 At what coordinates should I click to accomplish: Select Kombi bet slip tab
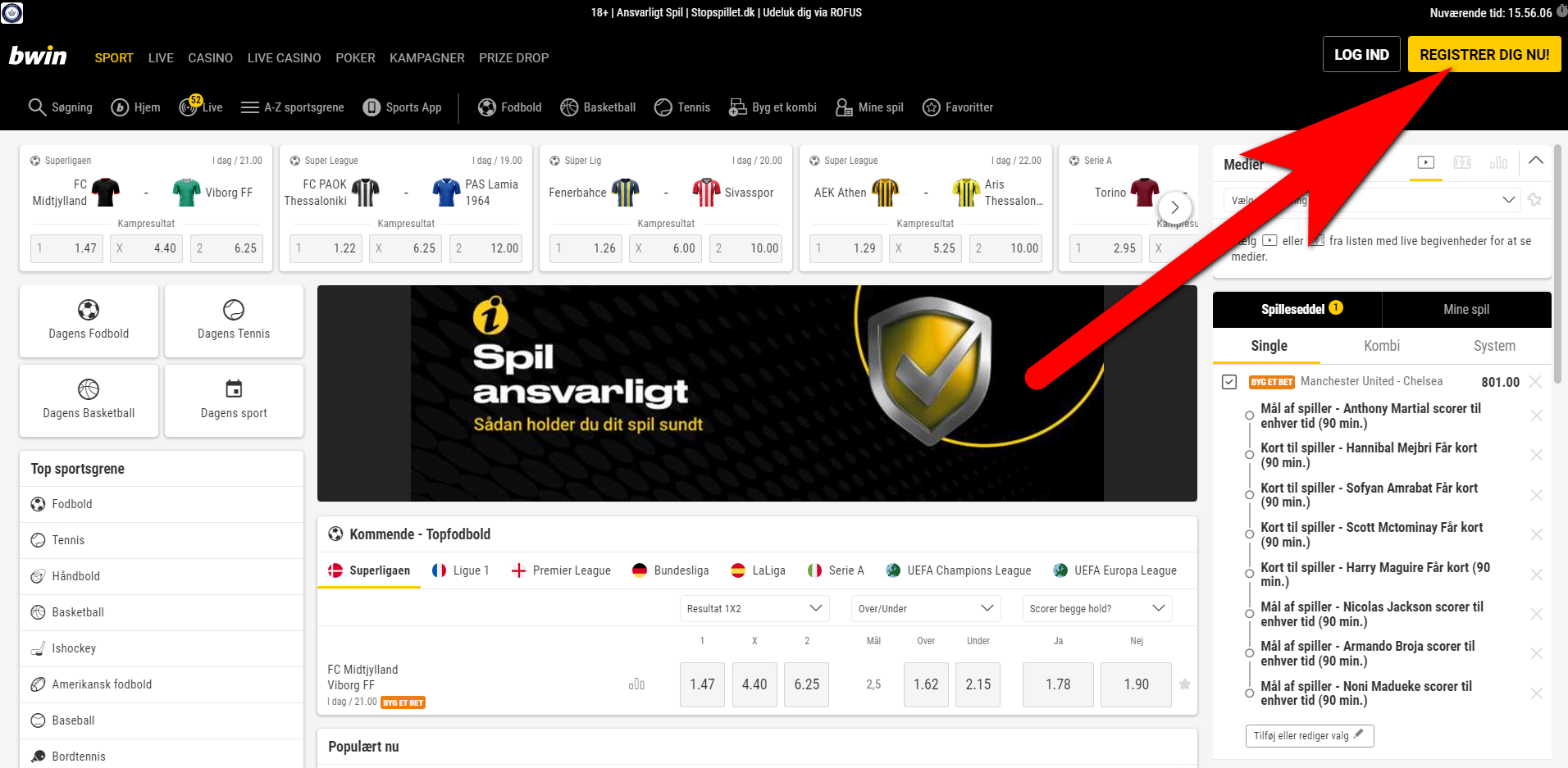pyautogui.click(x=1382, y=346)
